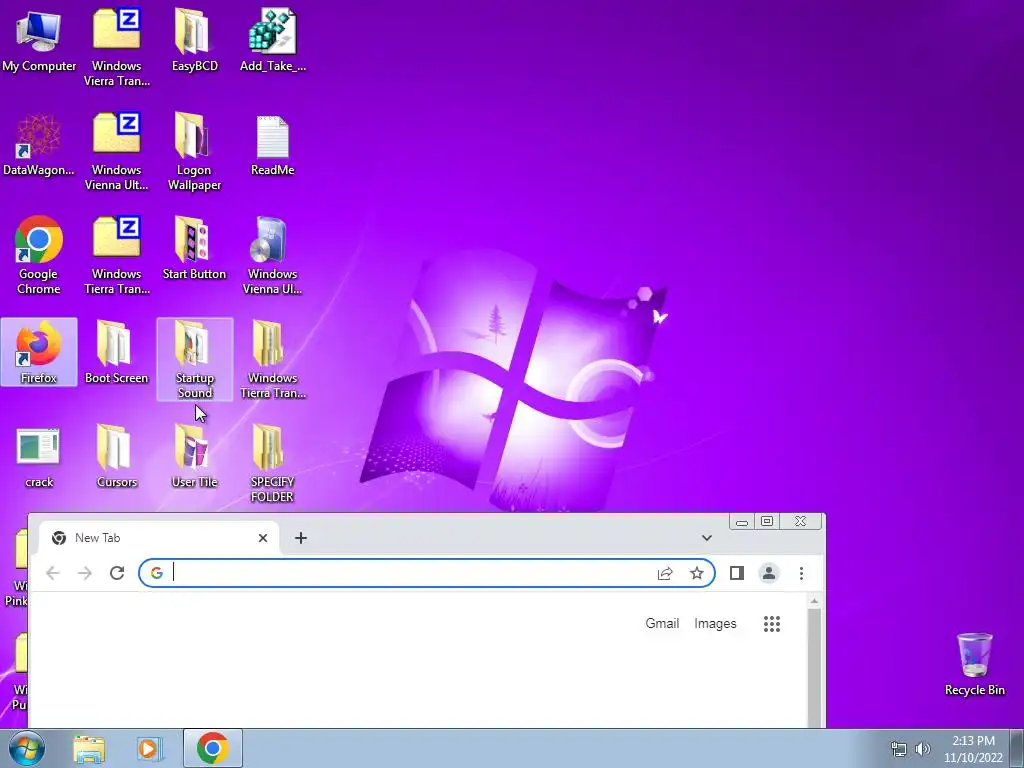Switch to Chrome taskbar button
Viewport: 1024px width, 768px height.
coord(213,748)
